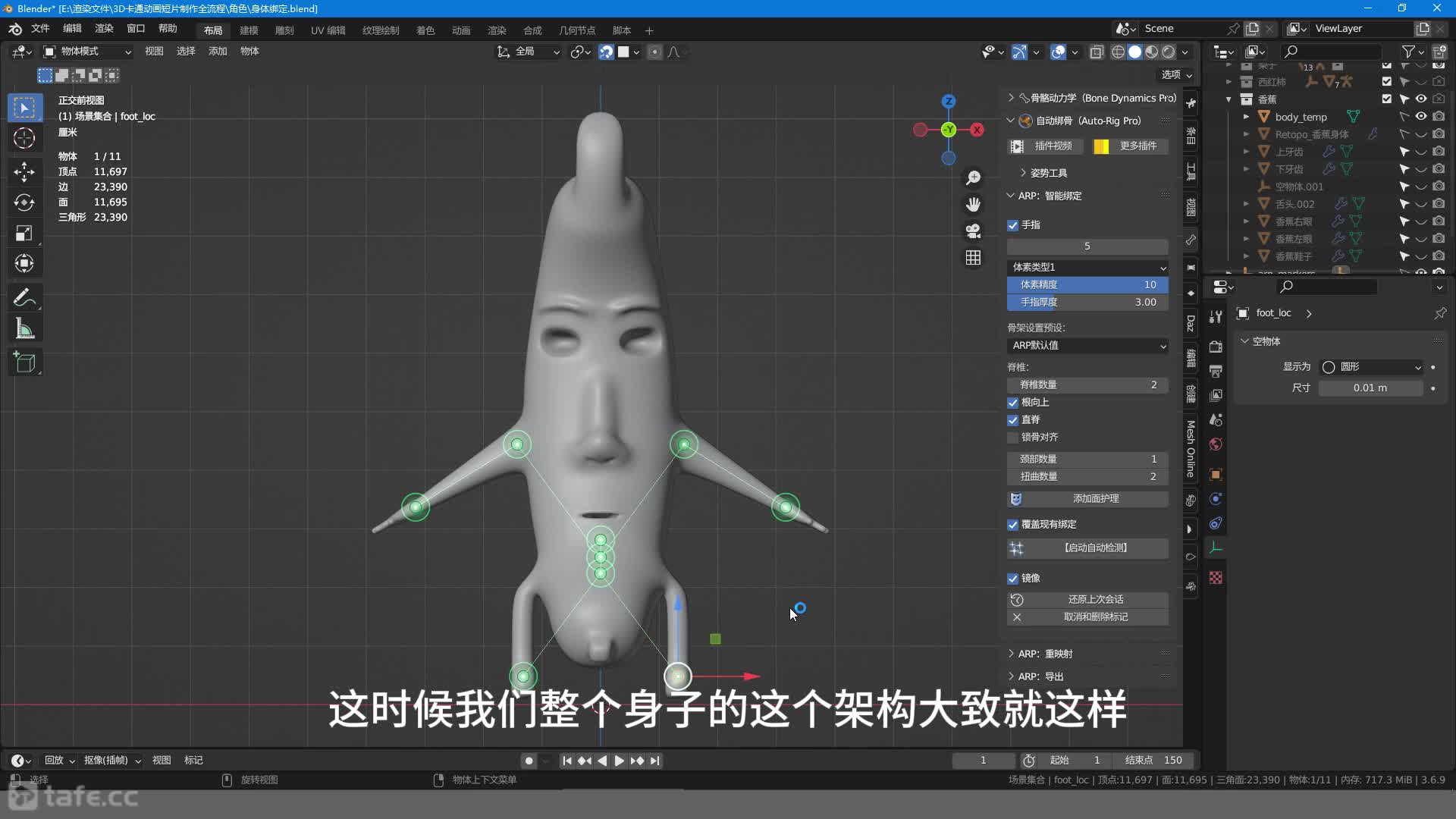1456x819 pixels.
Task: Open Texture properties checker icon
Action: pyautogui.click(x=1216, y=578)
